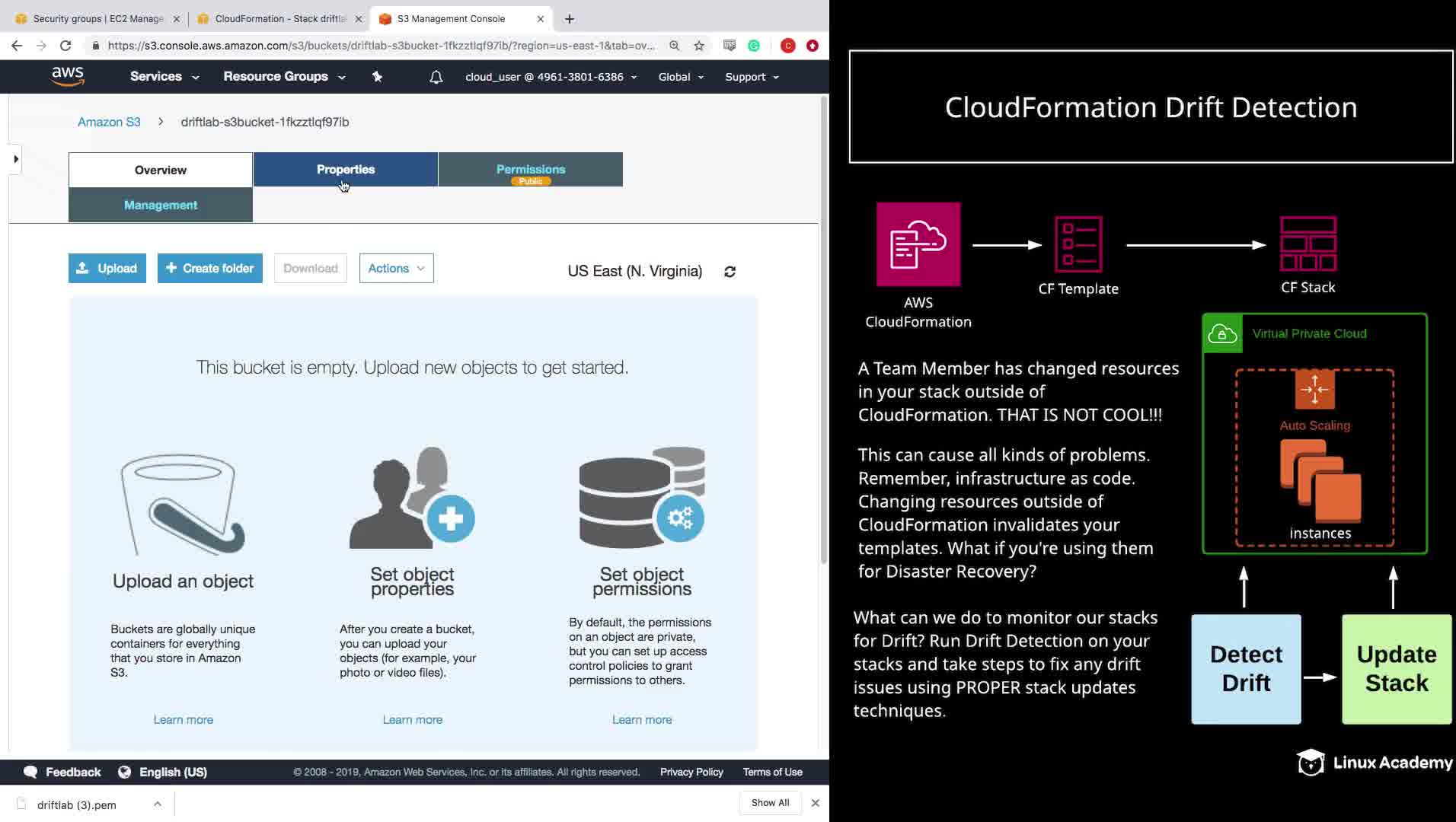Viewport: 1456px width, 822px height.
Task: Click the pin shortcut icon in AWS navbar
Action: click(377, 77)
